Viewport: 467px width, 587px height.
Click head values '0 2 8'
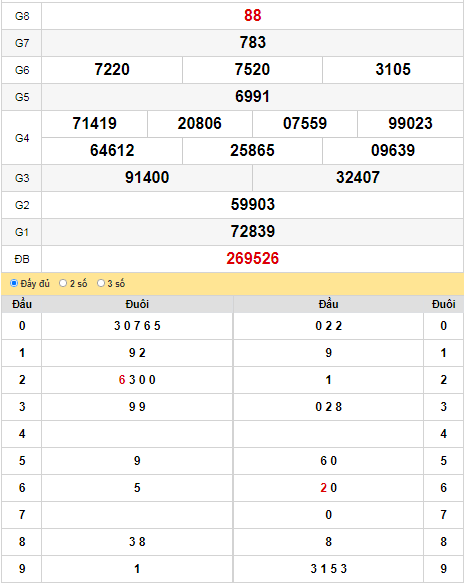coord(328,407)
